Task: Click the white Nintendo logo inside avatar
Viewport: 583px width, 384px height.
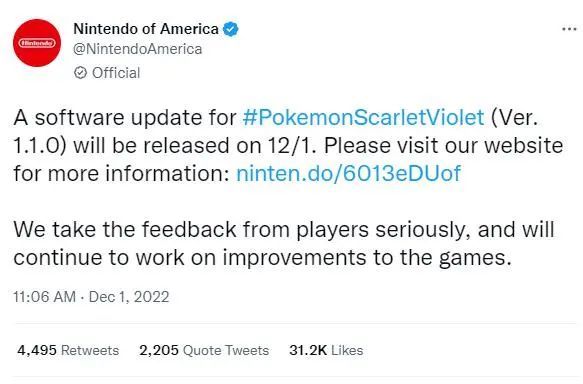Action: point(37,43)
